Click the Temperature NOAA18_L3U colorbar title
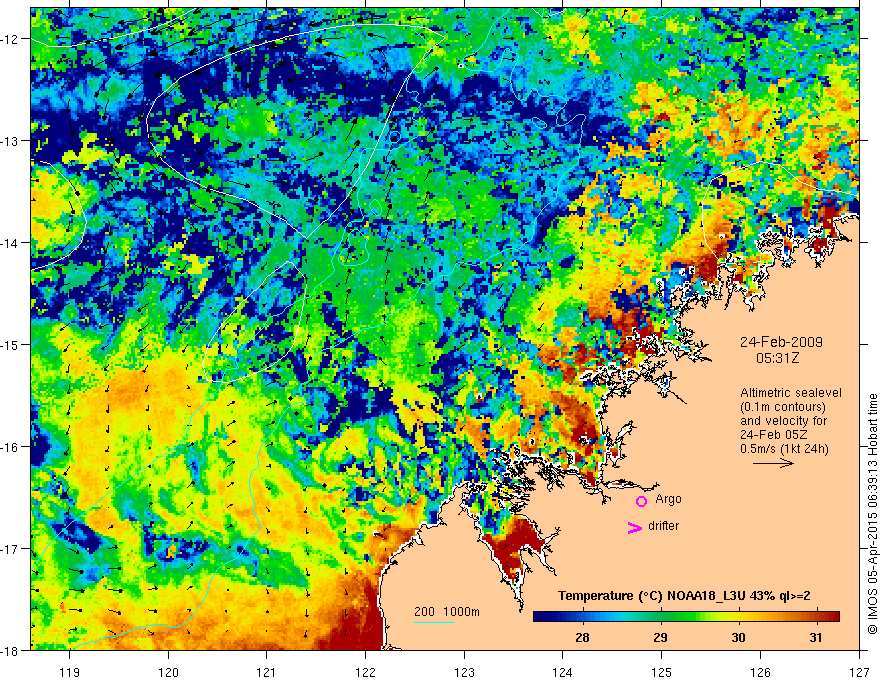The image size is (880, 680). [x=684, y=596]
